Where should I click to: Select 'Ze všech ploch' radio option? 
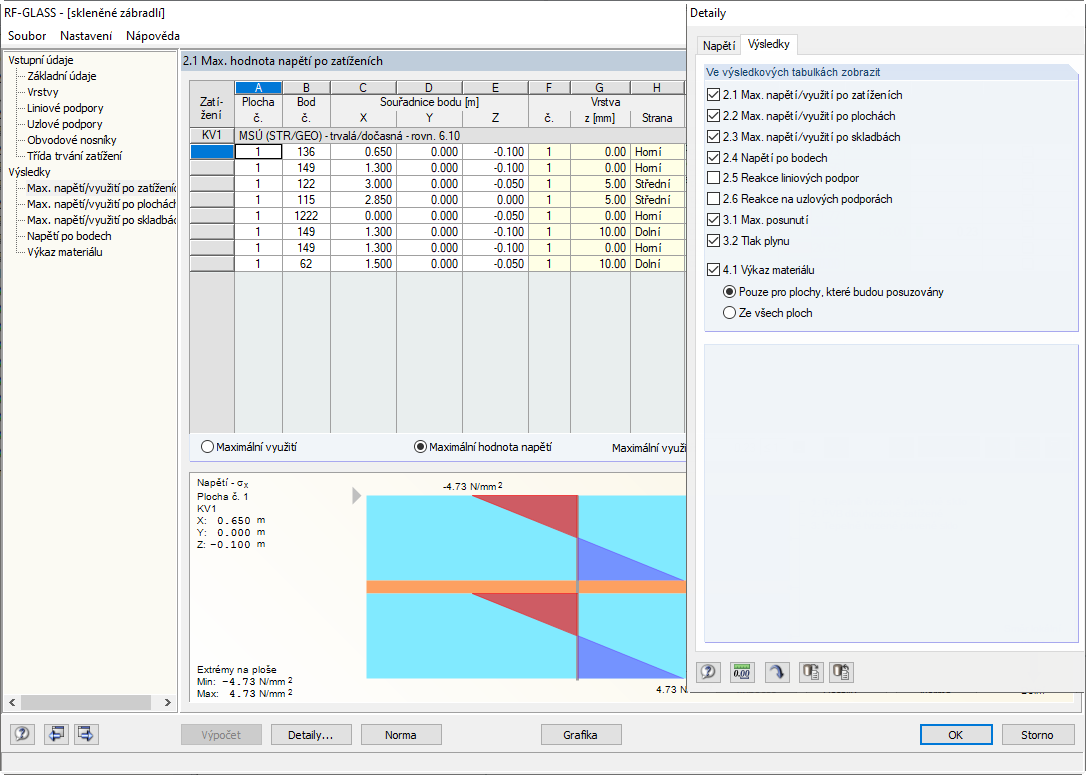coord(729,312)
